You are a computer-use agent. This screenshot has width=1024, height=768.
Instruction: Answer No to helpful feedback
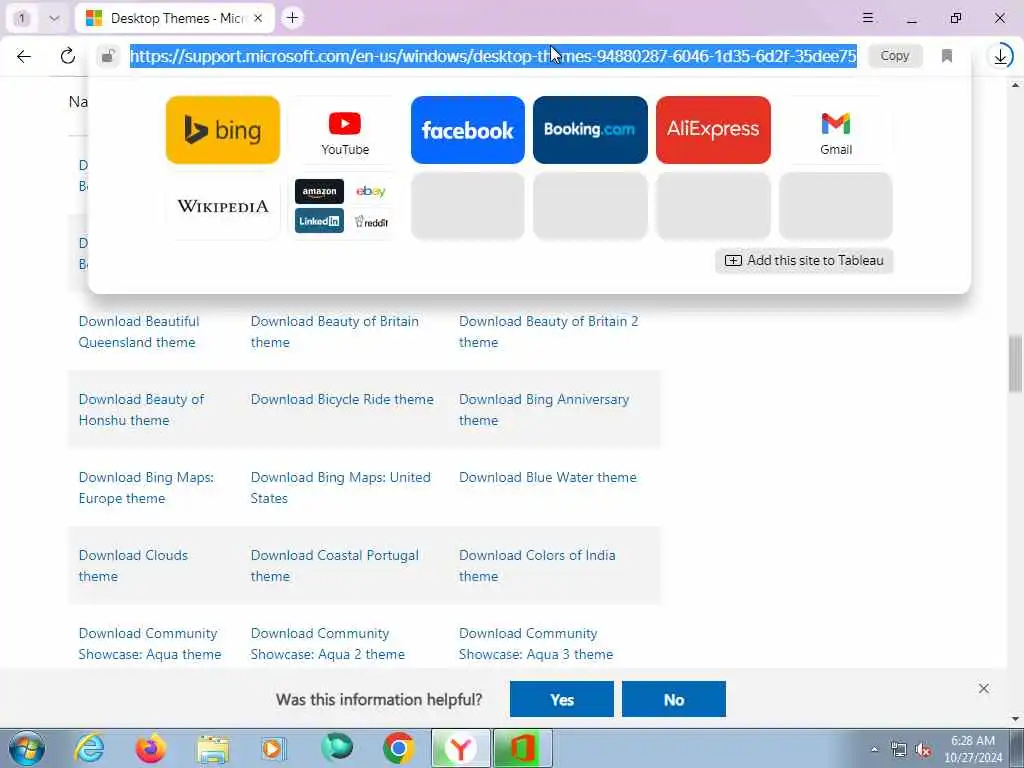tap(674, 699)
